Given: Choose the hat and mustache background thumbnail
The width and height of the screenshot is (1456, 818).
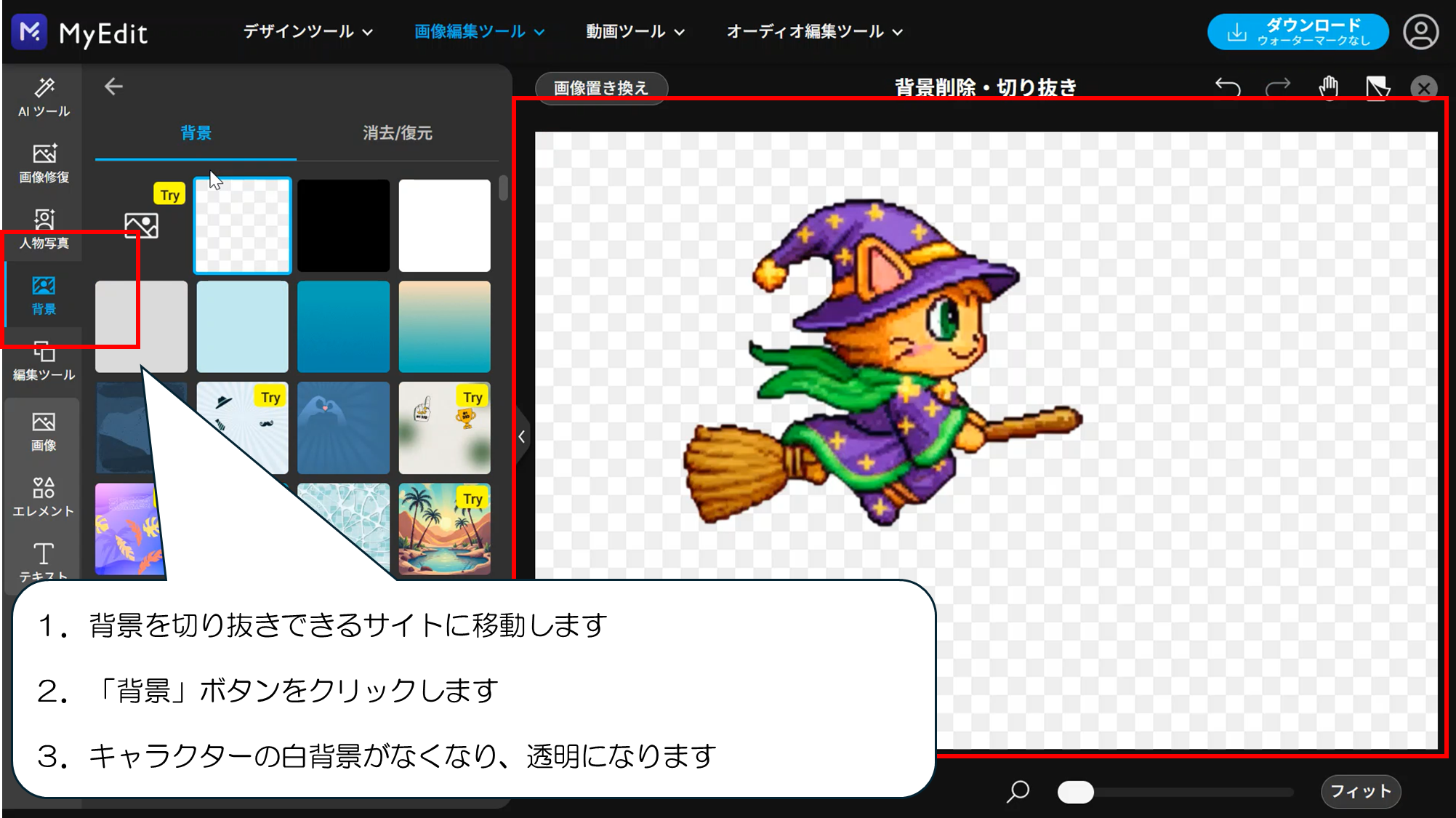Looking at the screenshot, I should [242, 428].
